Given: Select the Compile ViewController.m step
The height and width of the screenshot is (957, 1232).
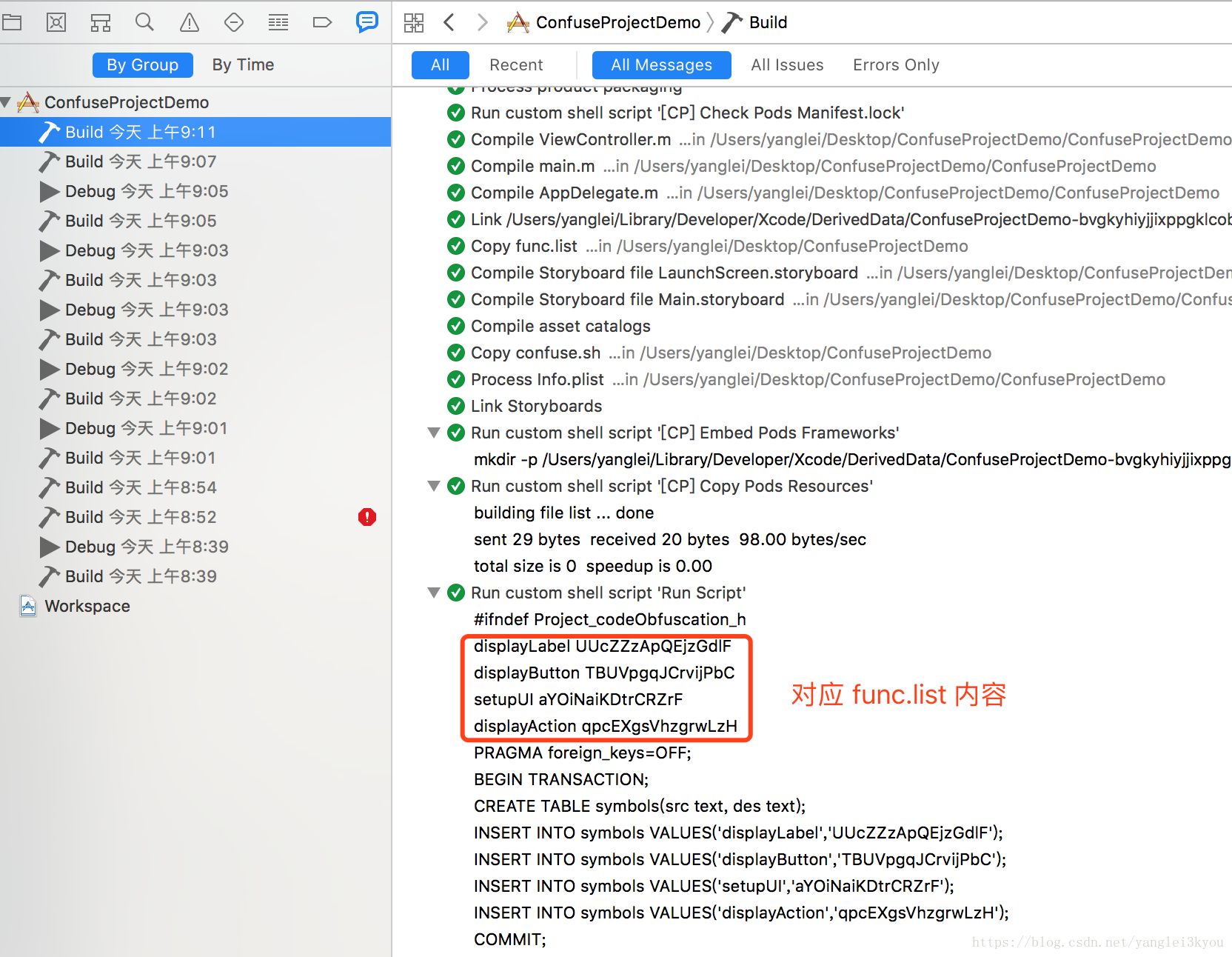Looking at the screenshot, I should click(812, 139).
